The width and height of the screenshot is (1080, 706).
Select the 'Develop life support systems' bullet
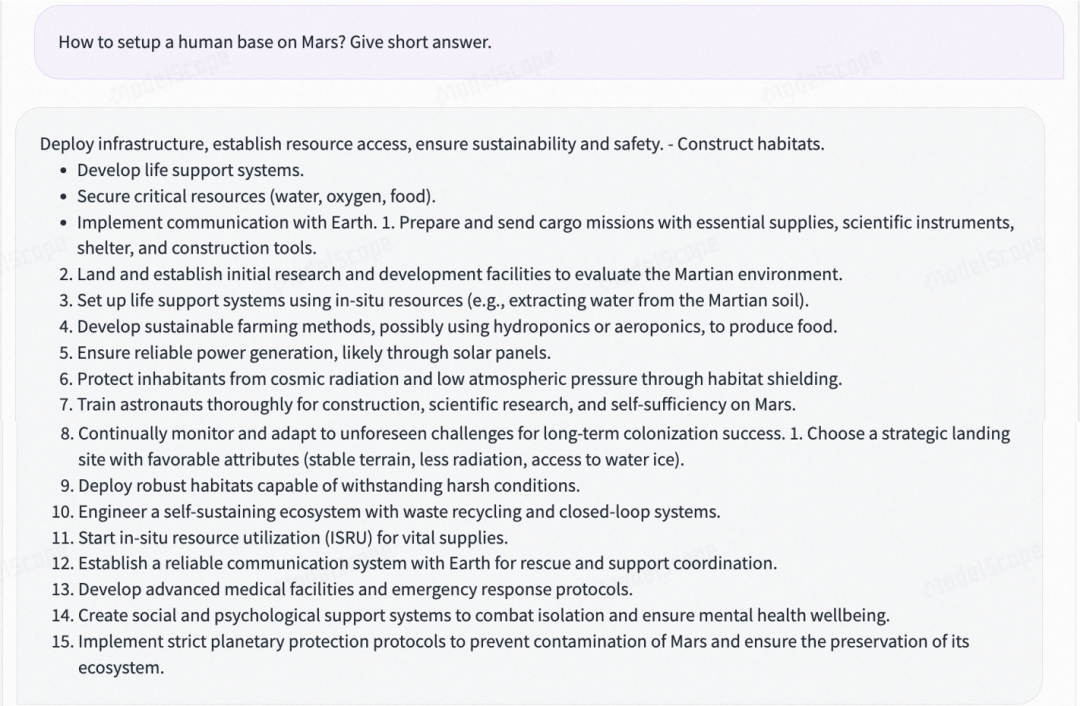[x=190, y=170]
